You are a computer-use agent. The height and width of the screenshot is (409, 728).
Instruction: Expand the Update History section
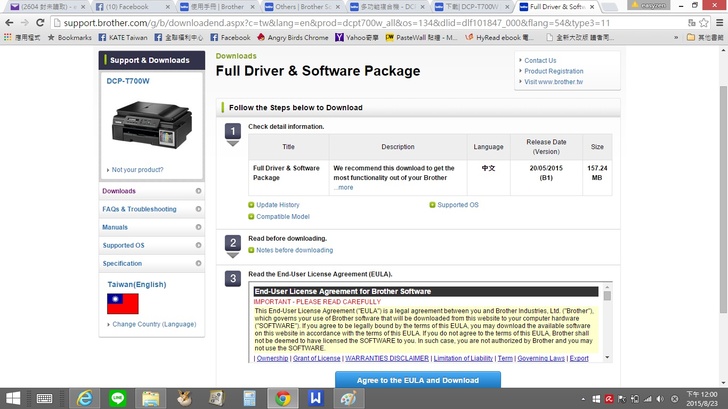click(277, 205)
